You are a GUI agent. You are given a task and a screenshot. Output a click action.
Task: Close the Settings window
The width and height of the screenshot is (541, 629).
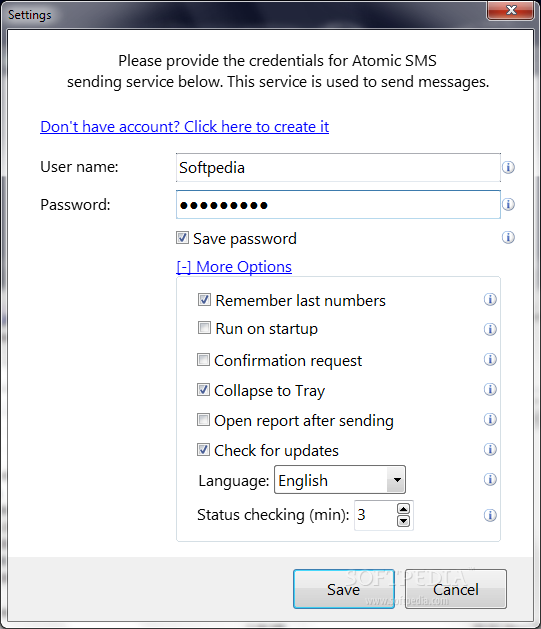511,10
